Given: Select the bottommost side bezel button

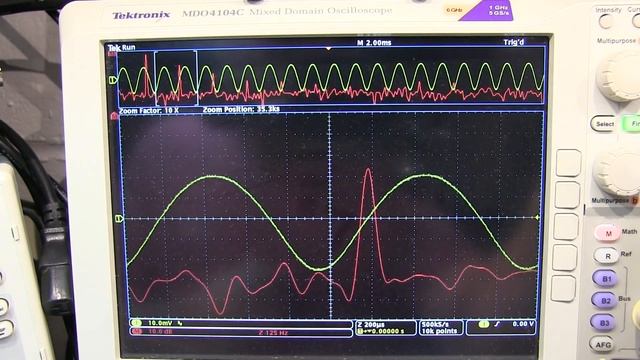Looking at the screenshot, I should (x=563, y=288).
